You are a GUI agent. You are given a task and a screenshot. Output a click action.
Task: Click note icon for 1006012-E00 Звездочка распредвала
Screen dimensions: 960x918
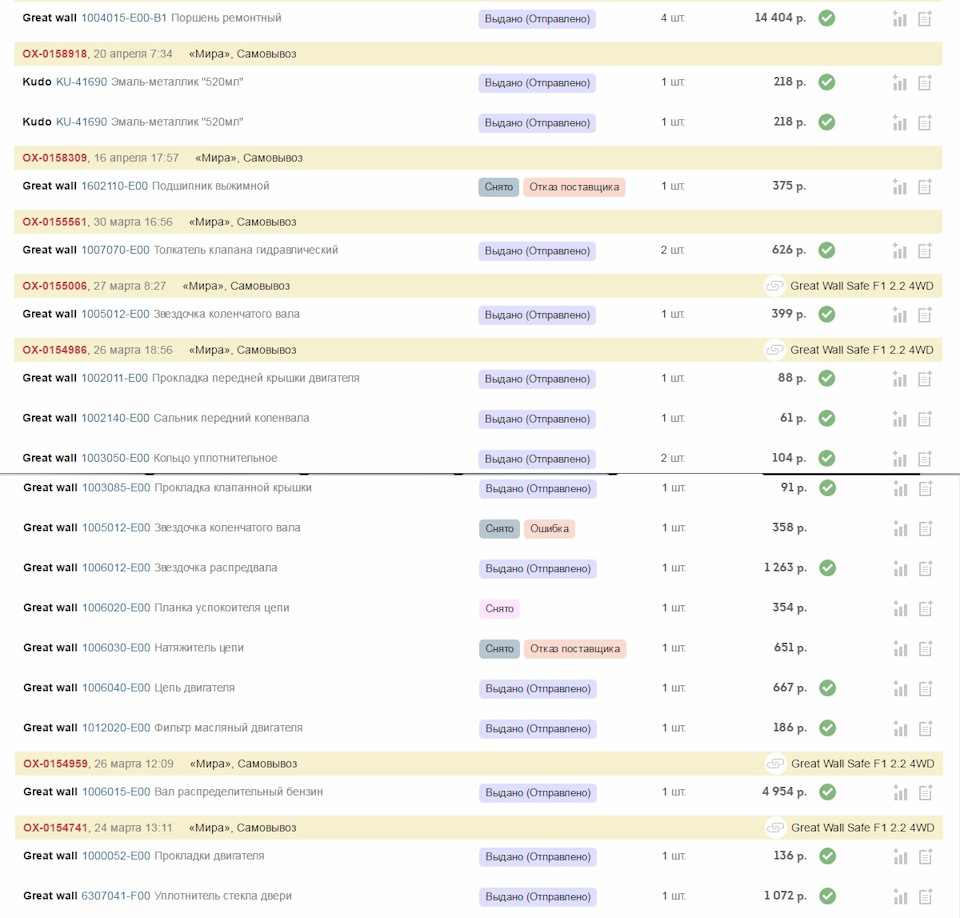926,568
